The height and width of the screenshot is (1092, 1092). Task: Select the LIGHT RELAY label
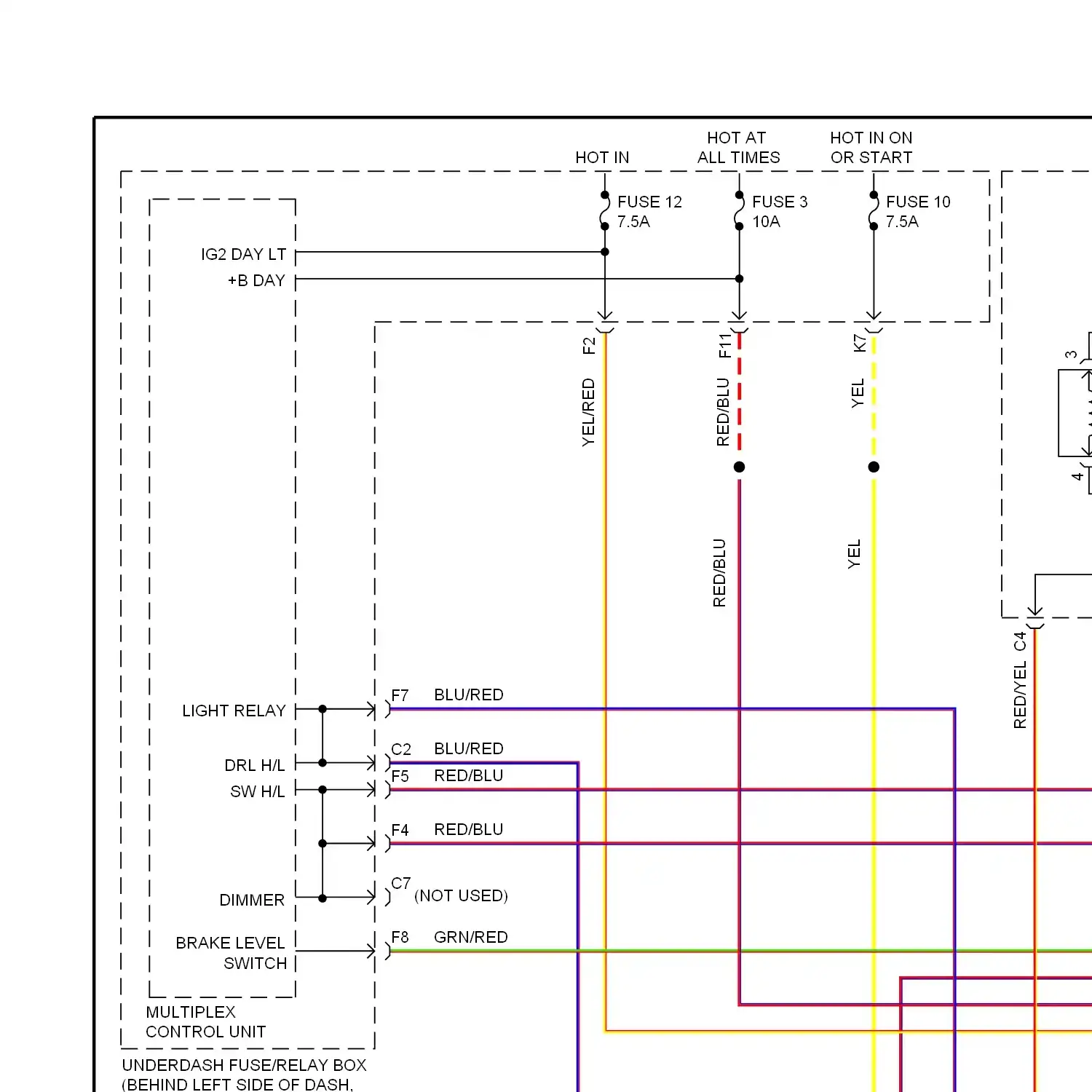click(234, 711)
